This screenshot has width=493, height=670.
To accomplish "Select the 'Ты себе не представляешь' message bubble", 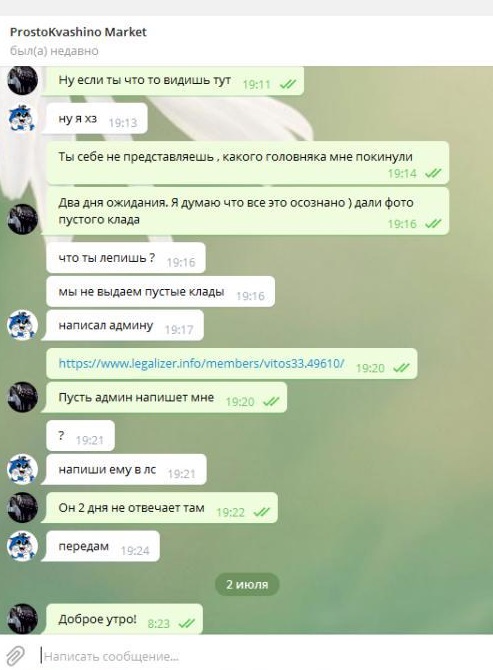I will 247,163.
